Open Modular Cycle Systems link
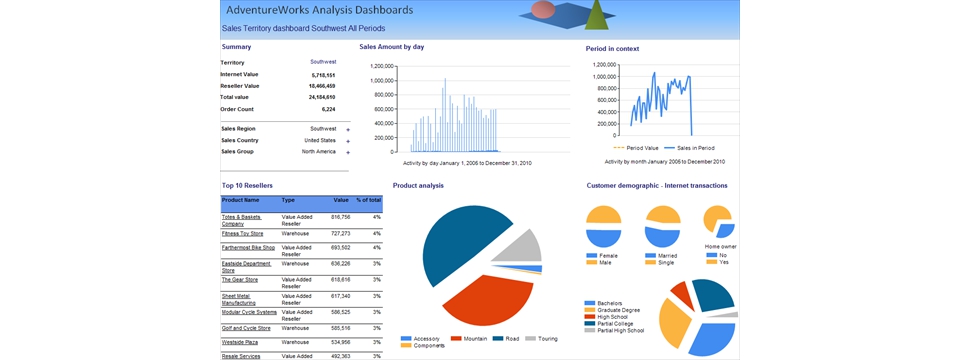960x360 pixels. pyautogui.click(x=249, y=312)
